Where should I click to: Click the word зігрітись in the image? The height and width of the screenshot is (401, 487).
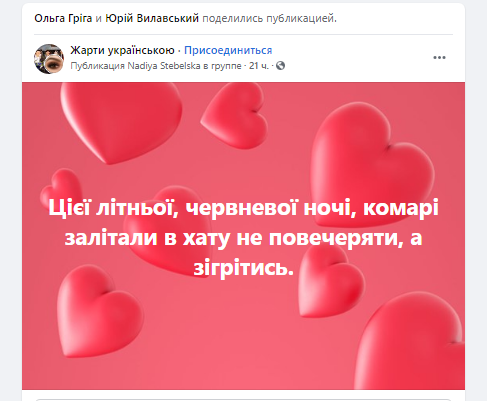[x=243, y=268]
